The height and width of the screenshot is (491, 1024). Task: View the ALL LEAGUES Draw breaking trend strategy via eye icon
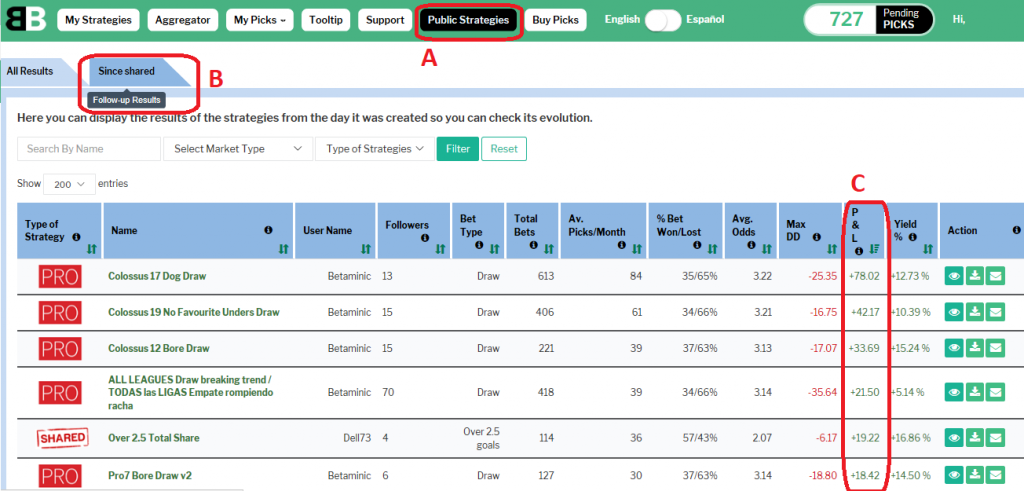click(x=954, y=392)
